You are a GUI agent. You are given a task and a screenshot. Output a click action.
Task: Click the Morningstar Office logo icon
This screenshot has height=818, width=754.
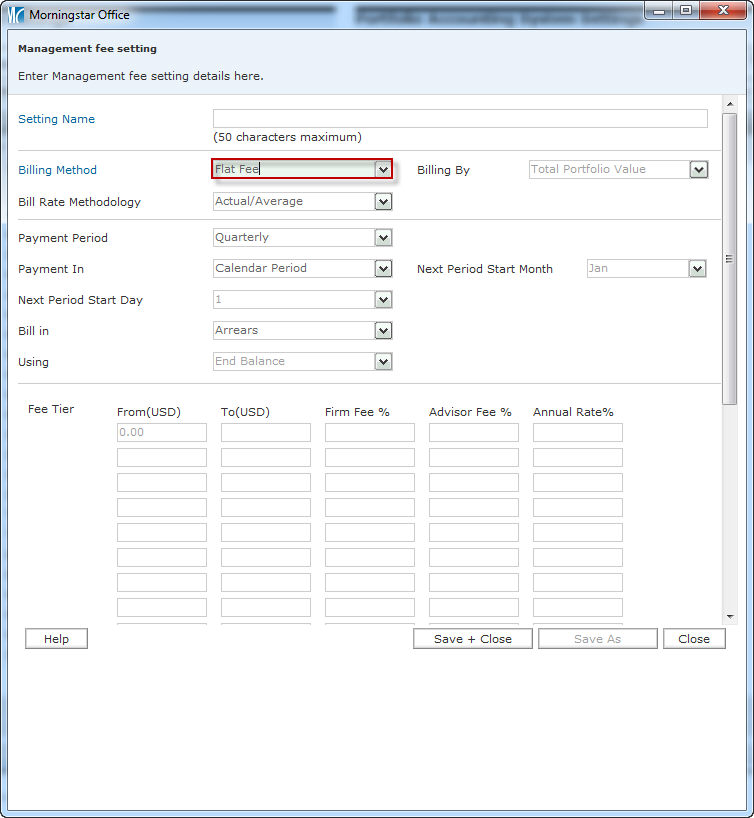click(16, 15)
